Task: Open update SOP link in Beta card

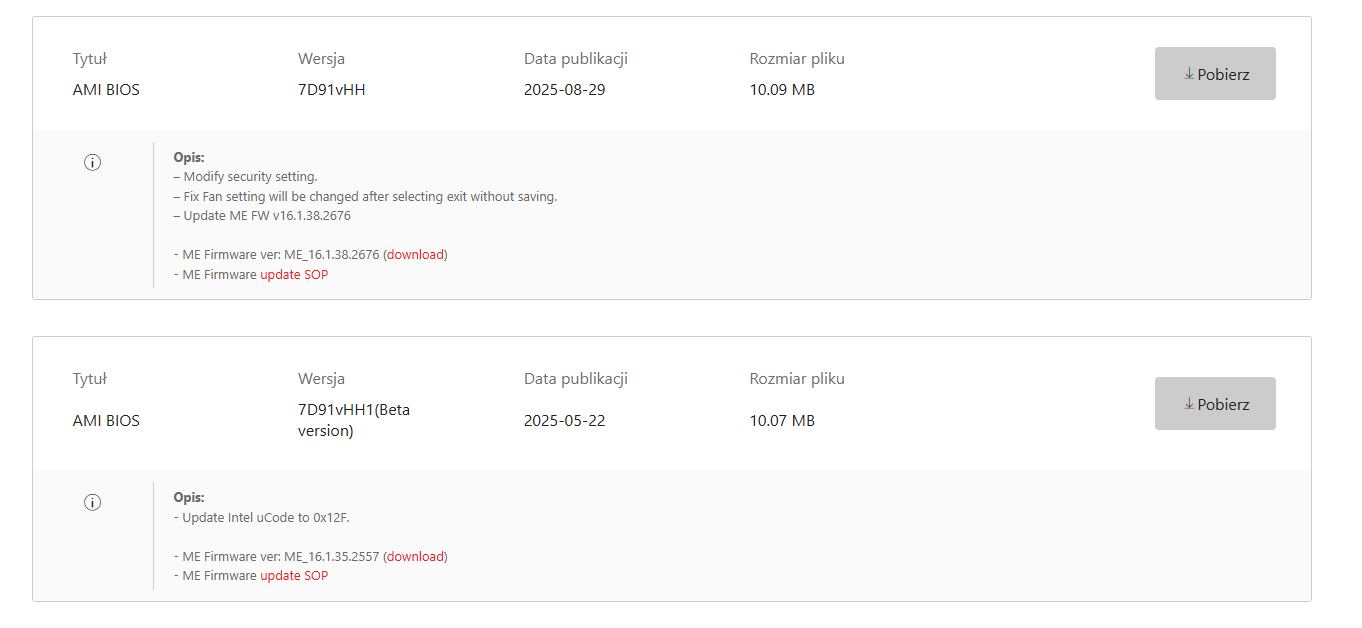Action: (x=294, y=576)
